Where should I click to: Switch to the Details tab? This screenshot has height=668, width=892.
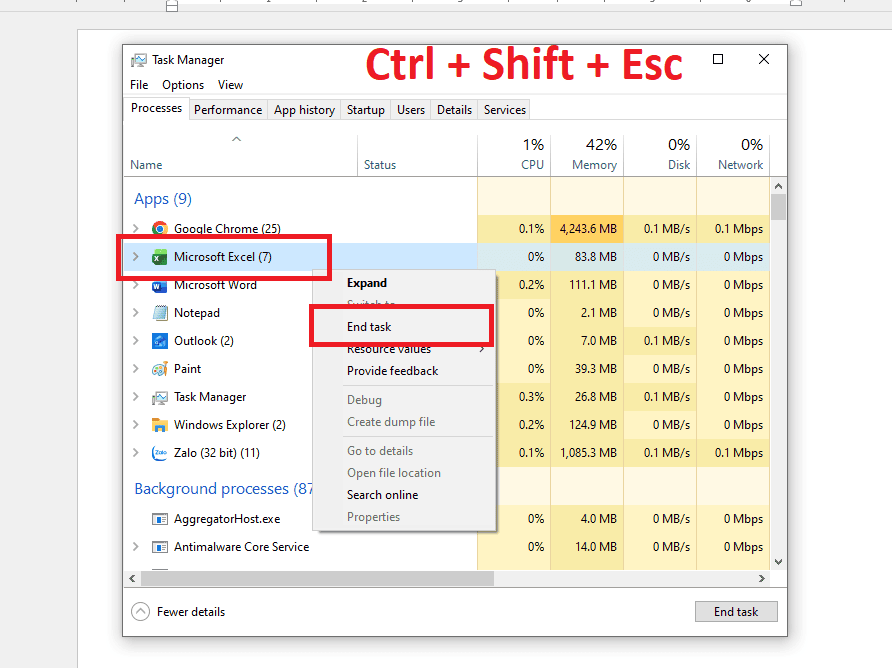pyautogui.click(x=454, y=110)
